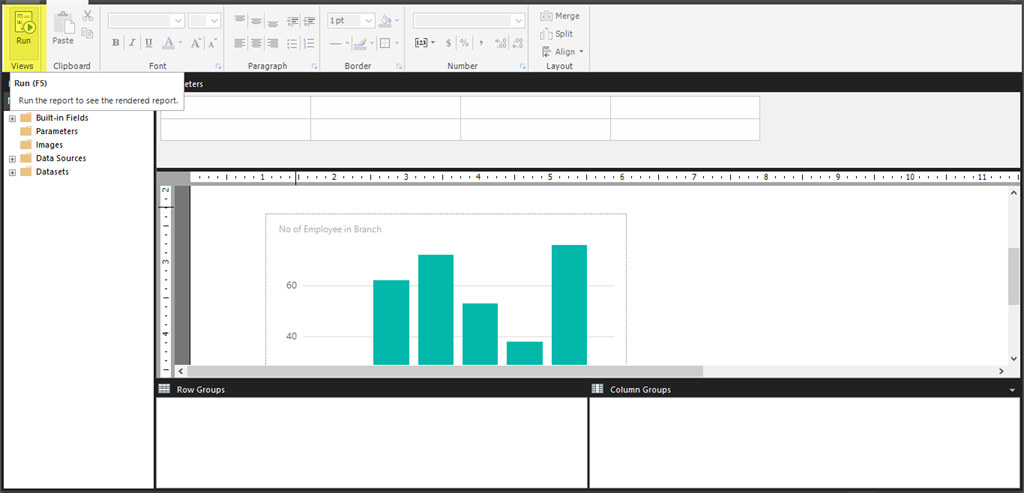Open the Column Groups options arrow
Image resolution: width=1024 pixels, height=493 pixels.
point(1012,390)
